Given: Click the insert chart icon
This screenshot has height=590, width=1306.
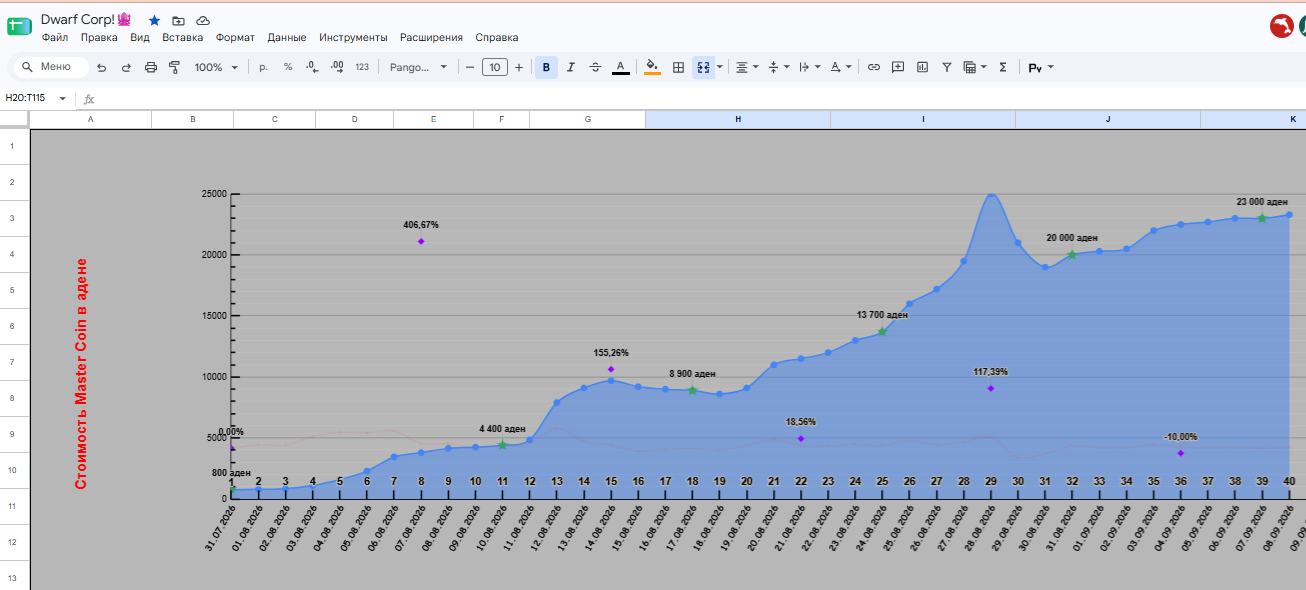Looking at the screenshot, I should [x=922, y=67].
